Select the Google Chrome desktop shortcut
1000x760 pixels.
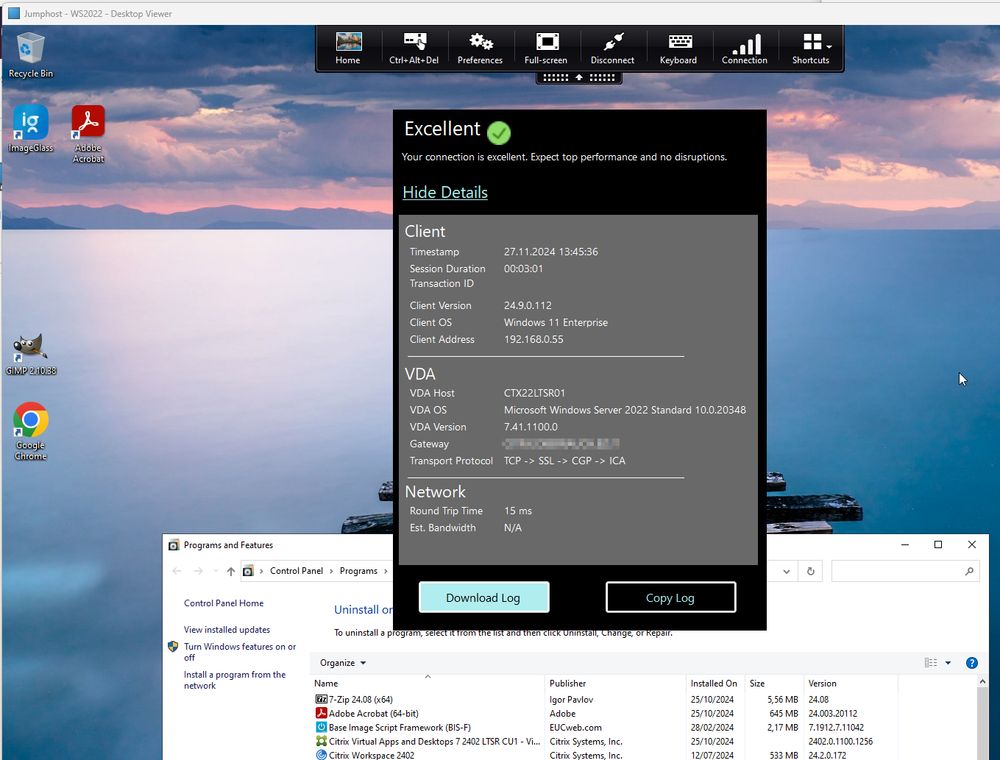tap(31, 431)
